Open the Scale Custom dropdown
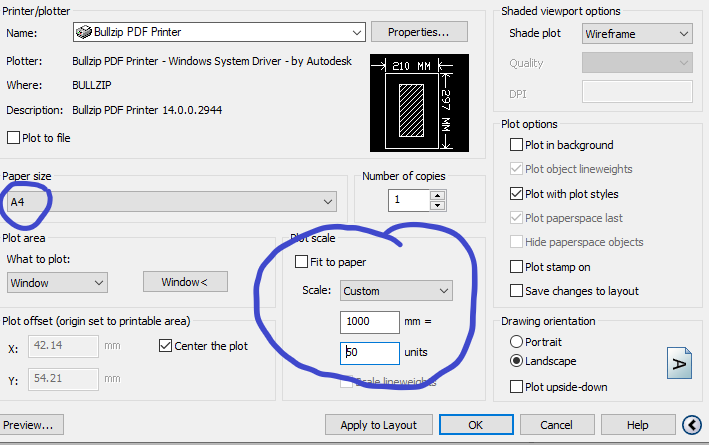 (396, 291)
